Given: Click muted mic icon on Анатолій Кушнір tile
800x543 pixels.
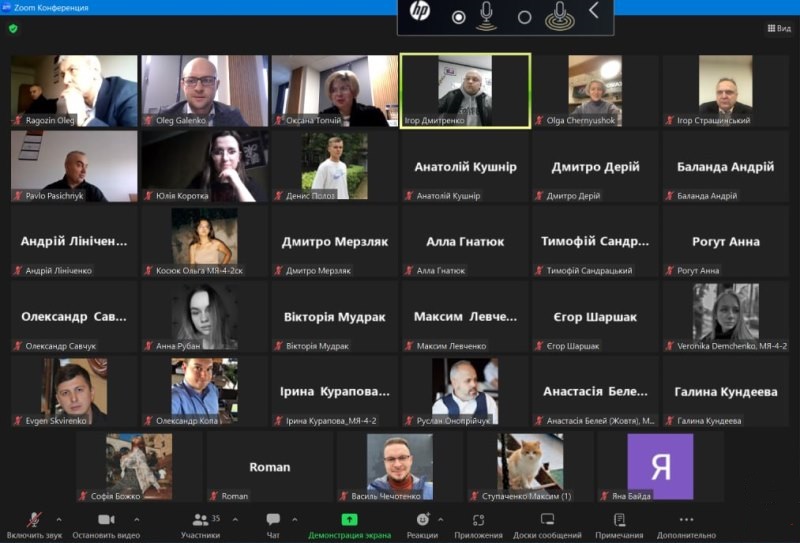Looking at the screenshot, I should click(409, 195).
